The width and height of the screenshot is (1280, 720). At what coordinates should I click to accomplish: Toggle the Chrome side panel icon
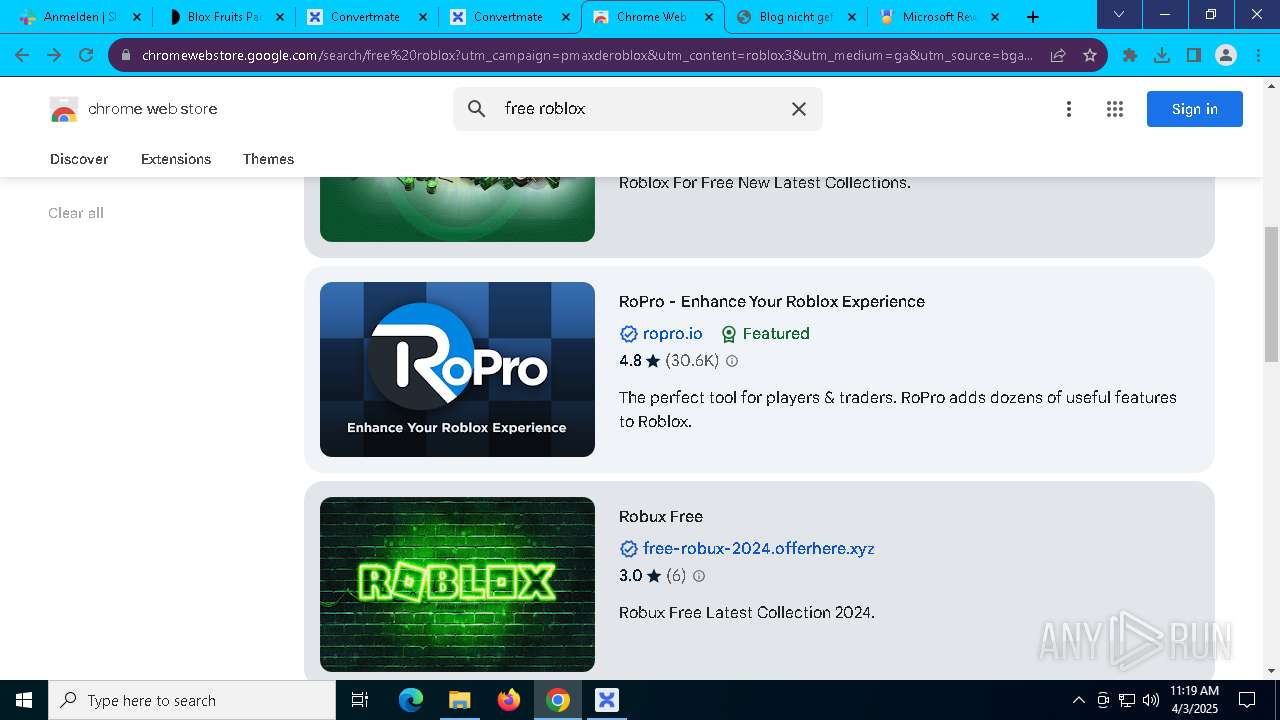point(1194,55)
